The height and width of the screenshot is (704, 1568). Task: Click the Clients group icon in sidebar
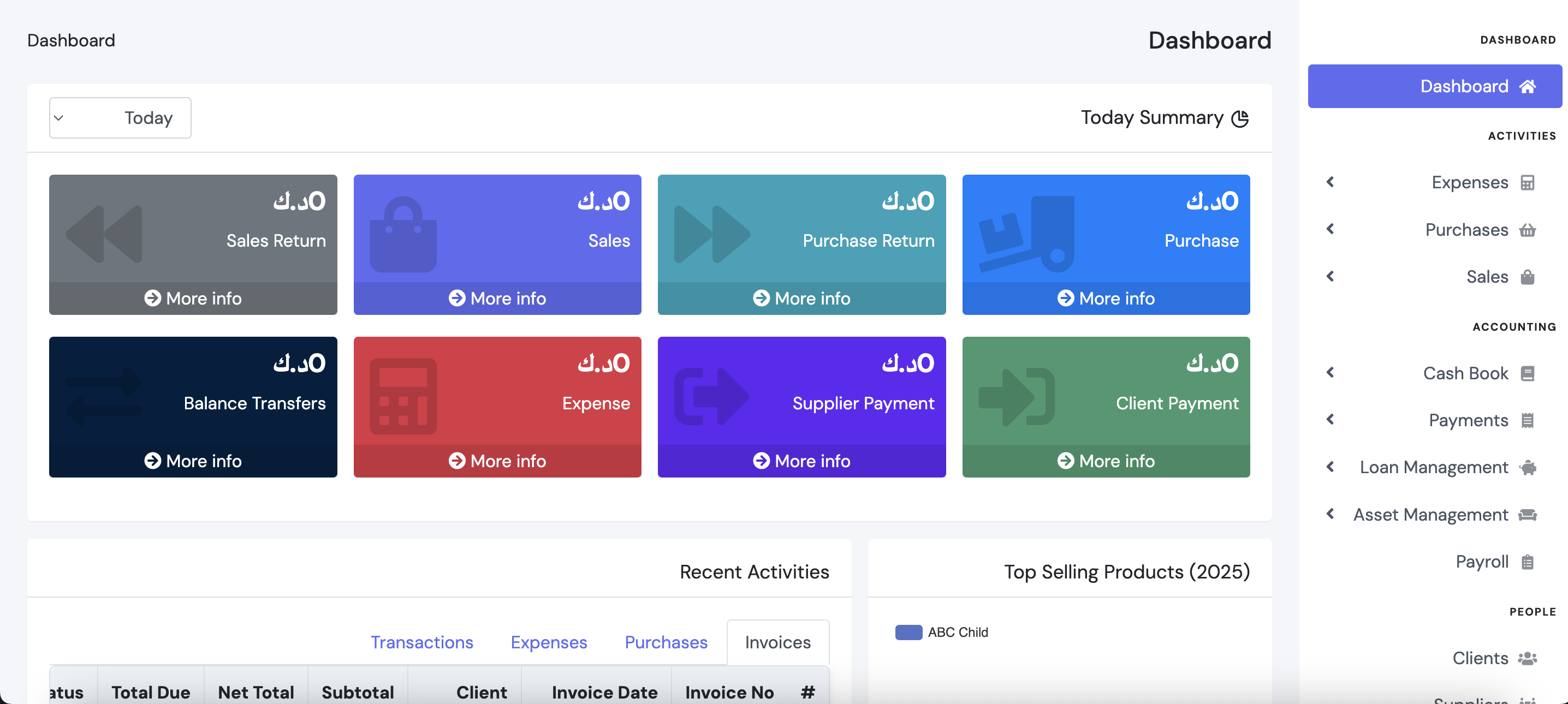click(1527, 658)
